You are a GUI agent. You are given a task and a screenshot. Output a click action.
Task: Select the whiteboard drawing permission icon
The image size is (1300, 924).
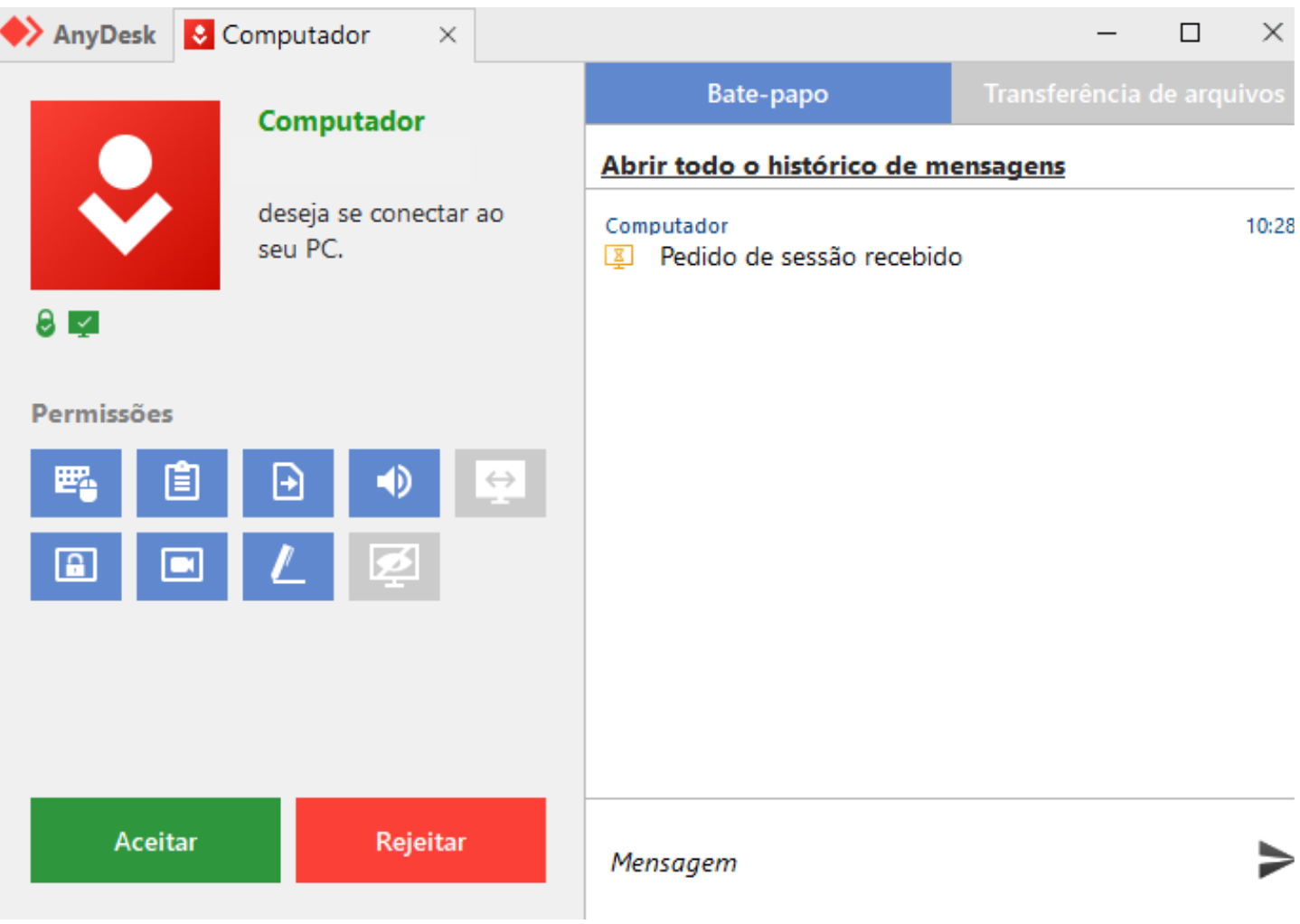287,567
